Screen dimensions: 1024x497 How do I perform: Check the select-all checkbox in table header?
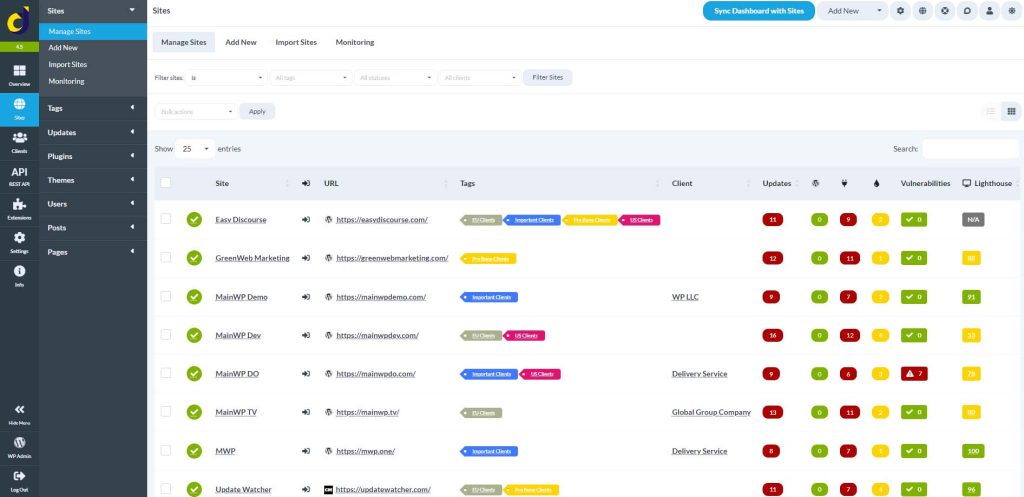click(166, 183)
